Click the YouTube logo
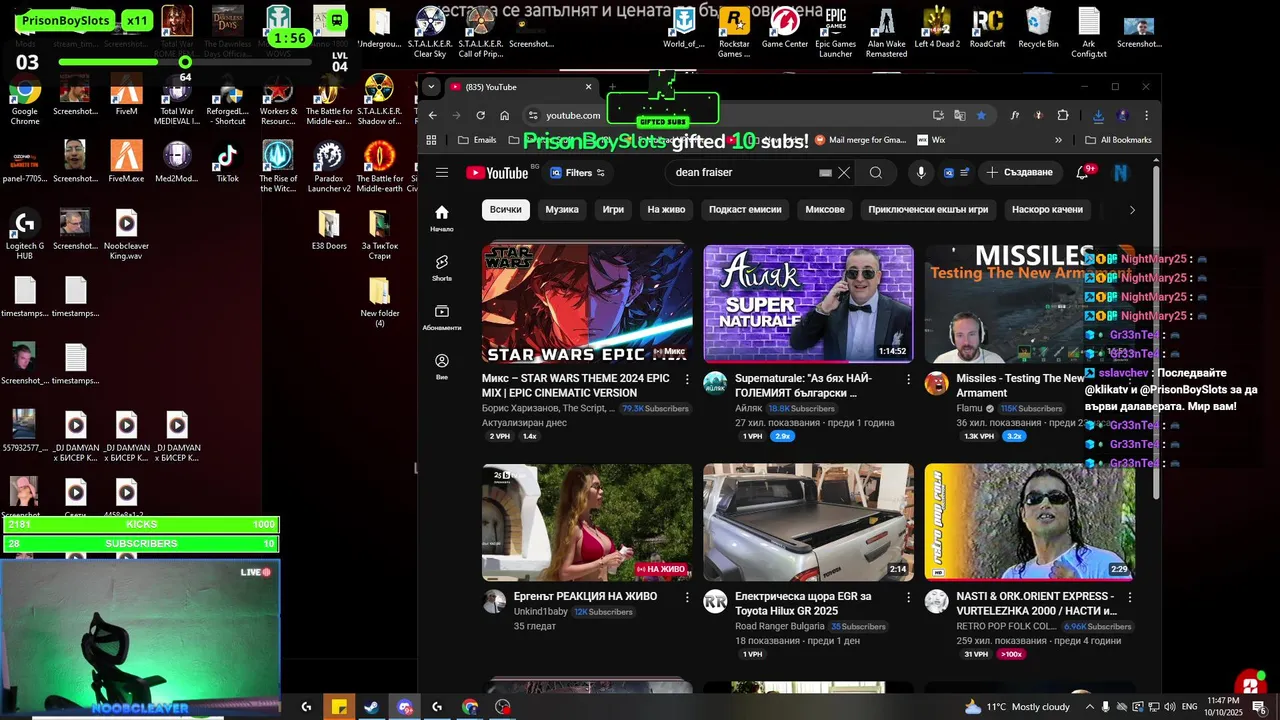The width and height of the screenshot is (1280, 720). pyautogui.click(x=497, y=173)
